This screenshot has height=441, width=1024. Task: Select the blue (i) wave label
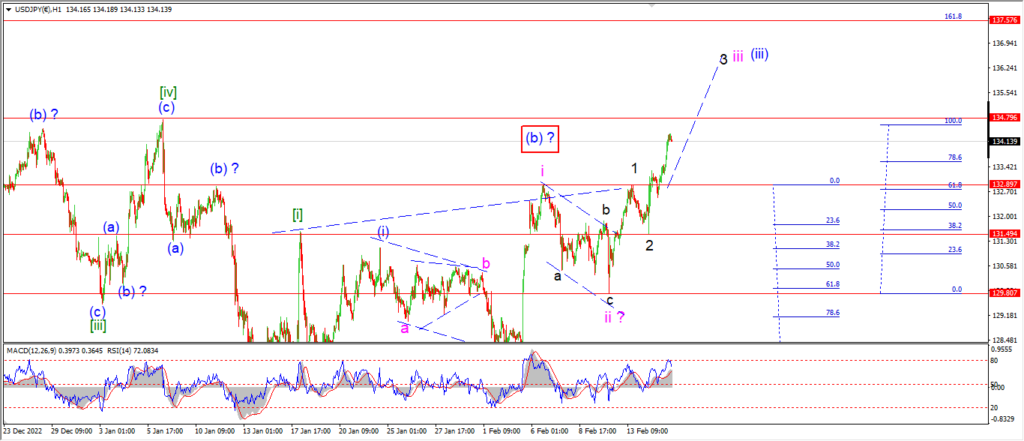(x=383, y=232)
